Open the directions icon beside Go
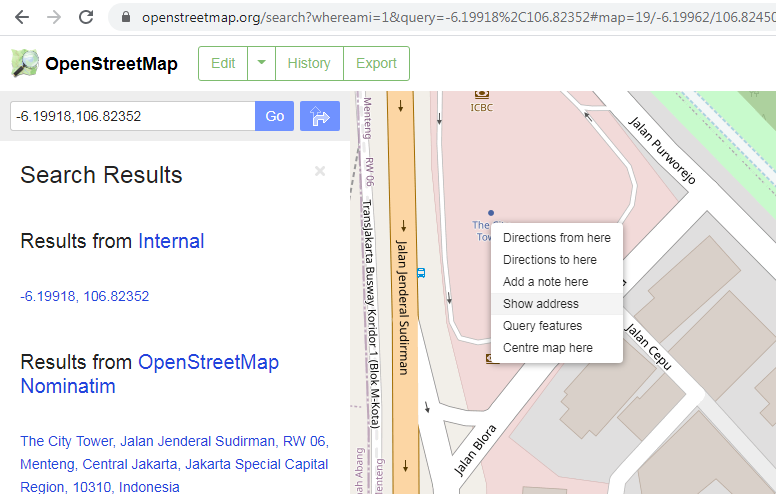776x494 pixels. click(x=320, y=116)
